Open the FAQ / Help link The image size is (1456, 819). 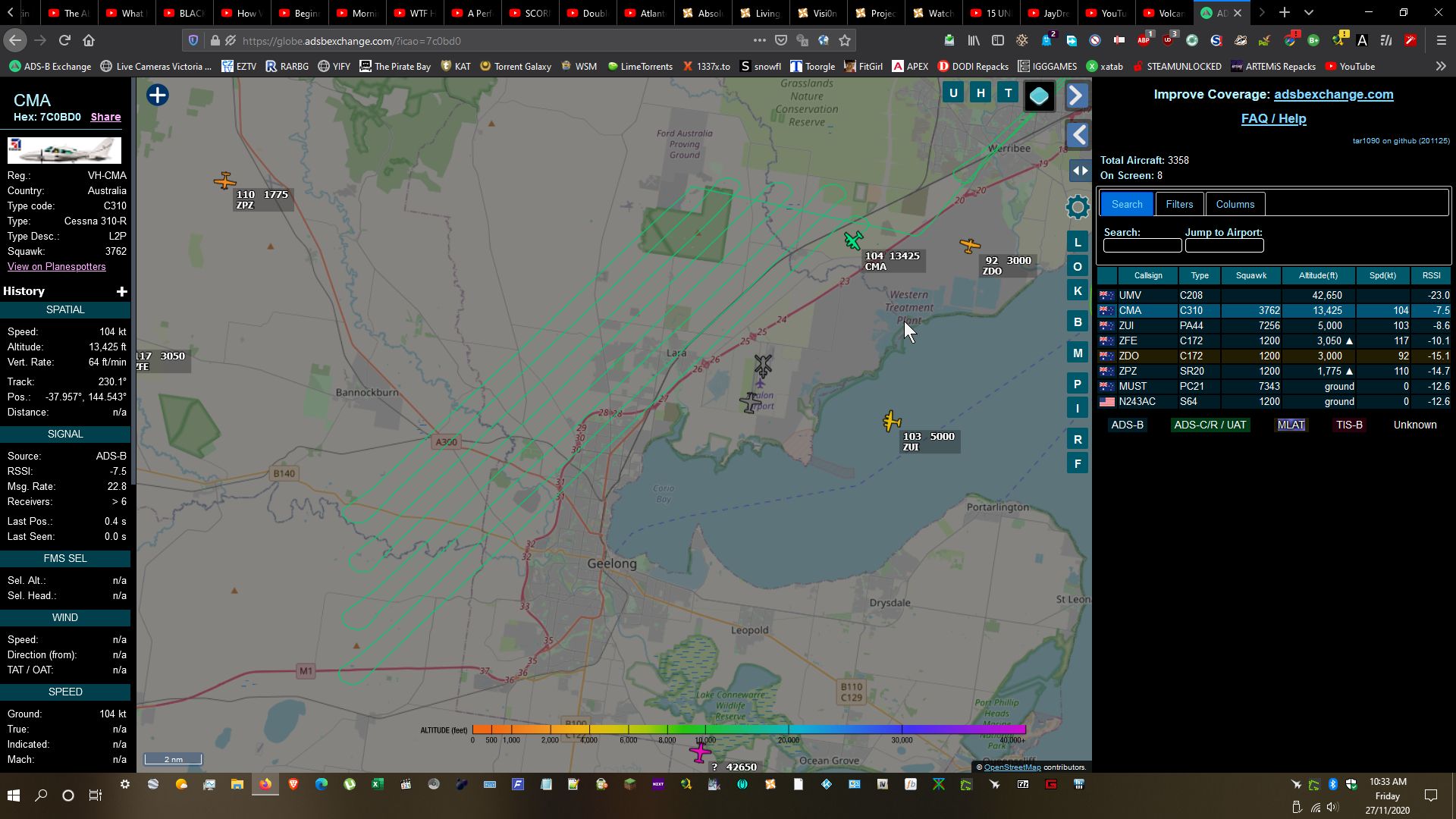tap(1272, 118)
